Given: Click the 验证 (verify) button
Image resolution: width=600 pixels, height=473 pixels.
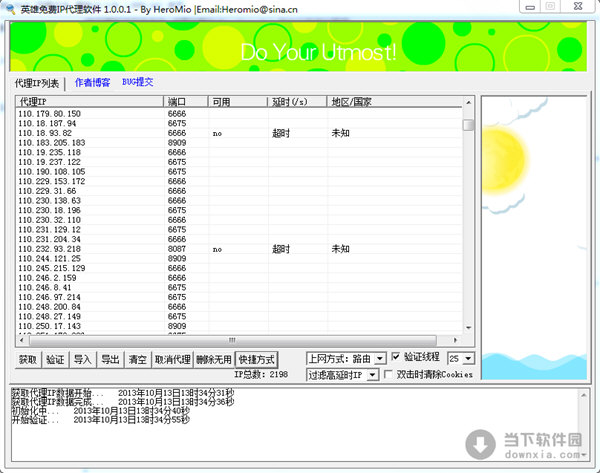Looking at the screenshot, I should click(55, 359).
